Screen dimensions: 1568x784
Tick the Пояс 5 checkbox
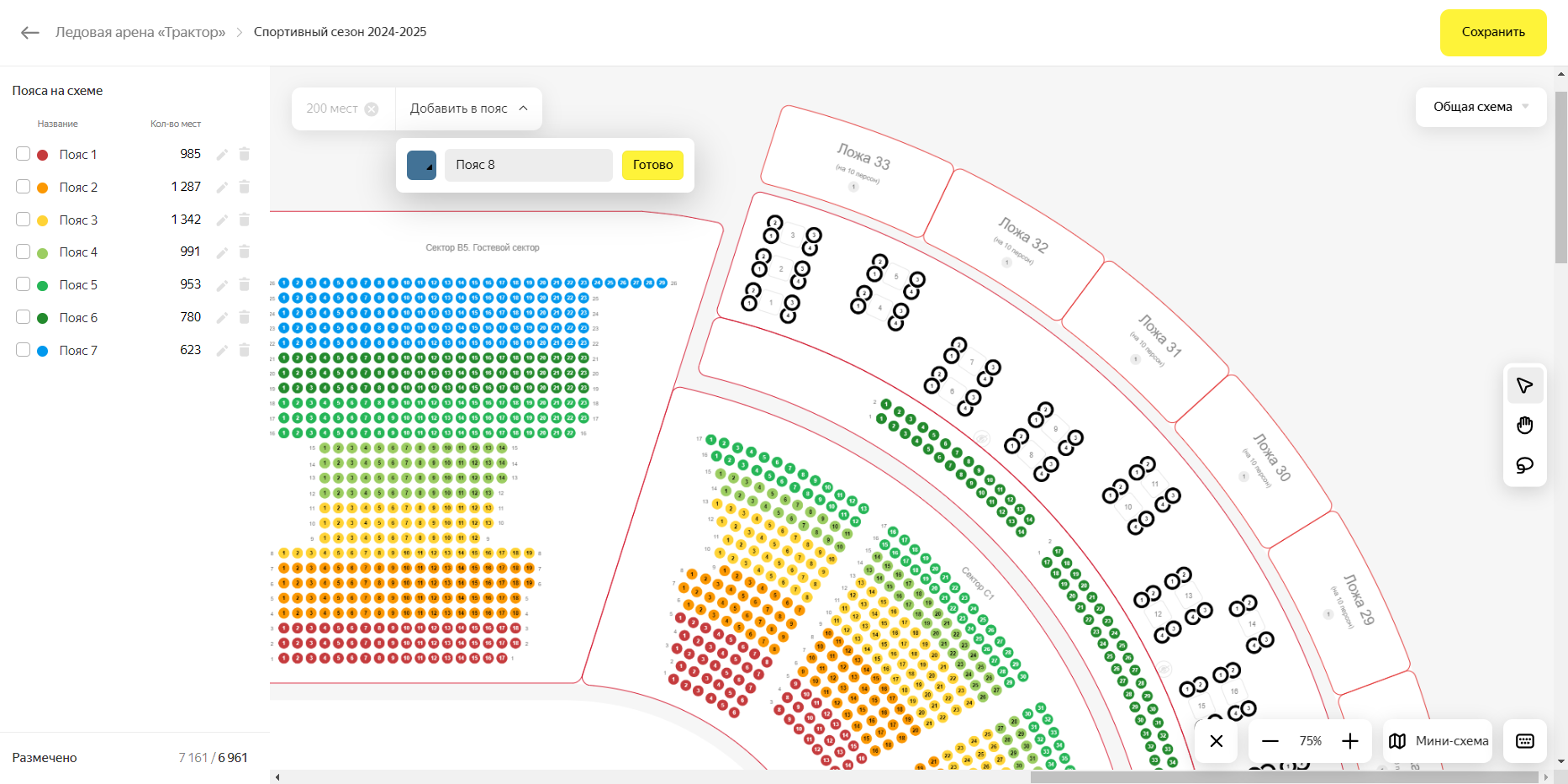24,284
